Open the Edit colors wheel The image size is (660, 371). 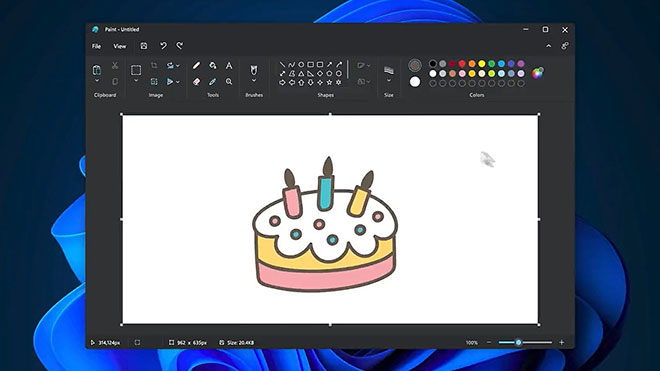(x=538, y=73)
